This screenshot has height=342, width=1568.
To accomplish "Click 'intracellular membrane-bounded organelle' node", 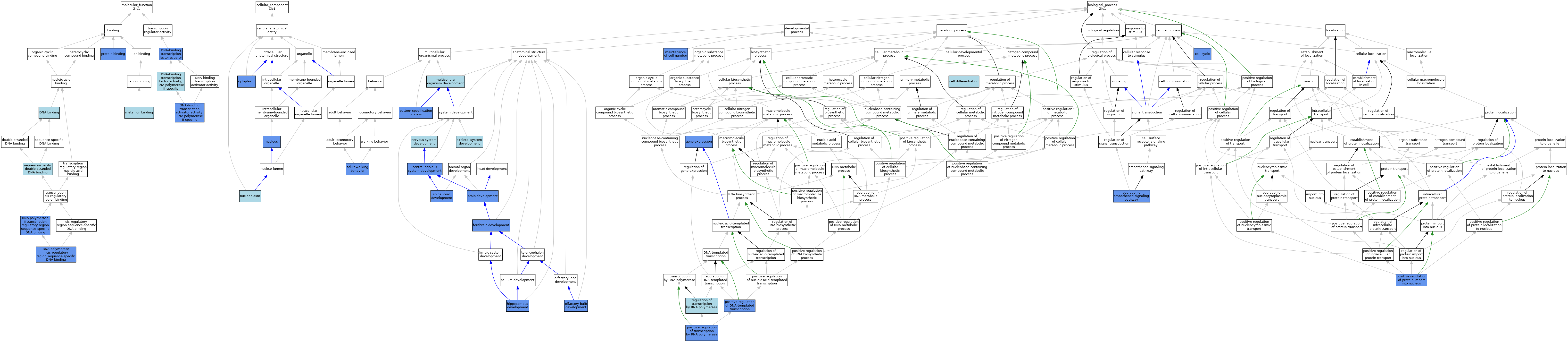I will click(x=272, y=112).
